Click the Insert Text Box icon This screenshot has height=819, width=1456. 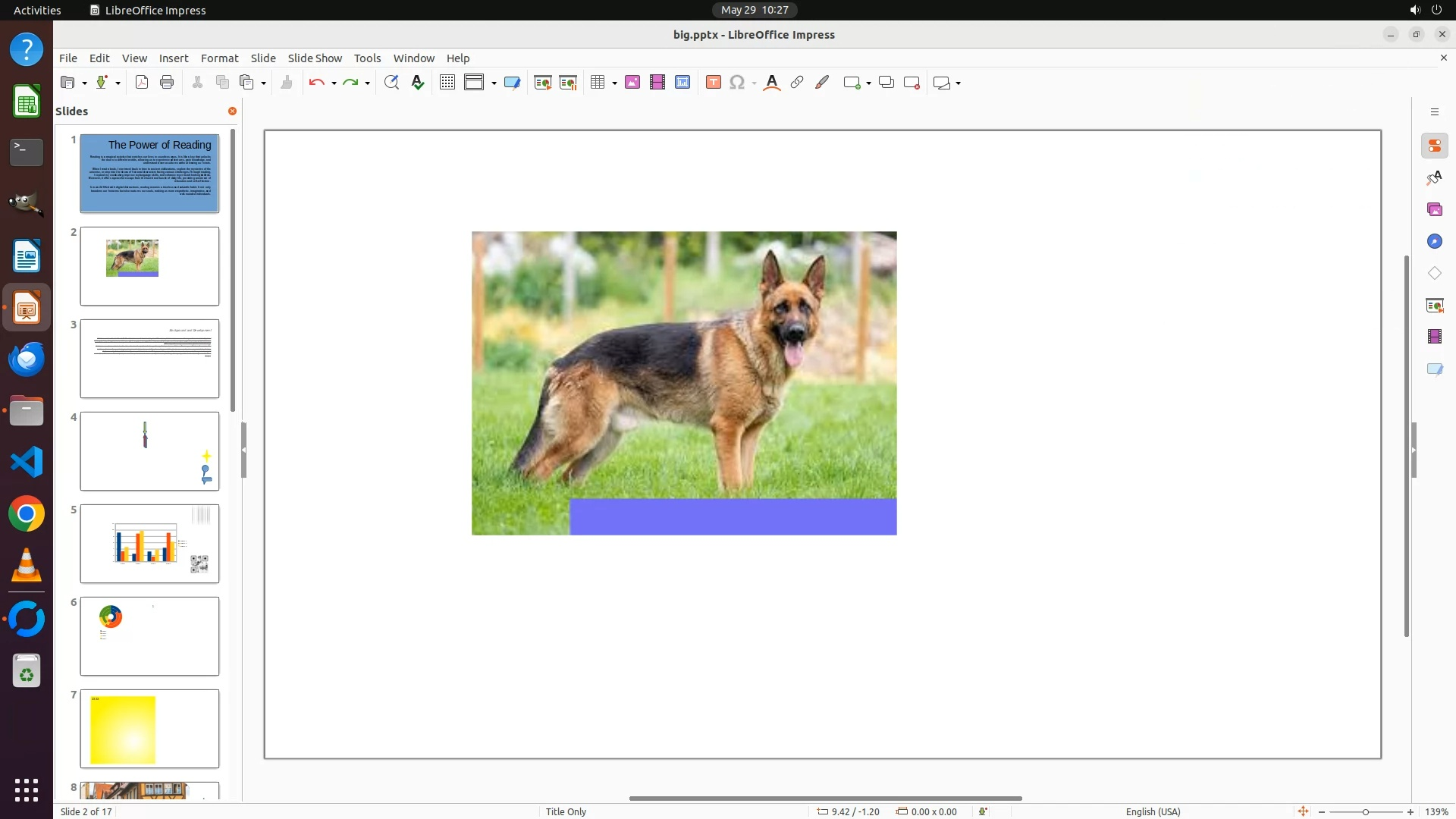(713, 83)
